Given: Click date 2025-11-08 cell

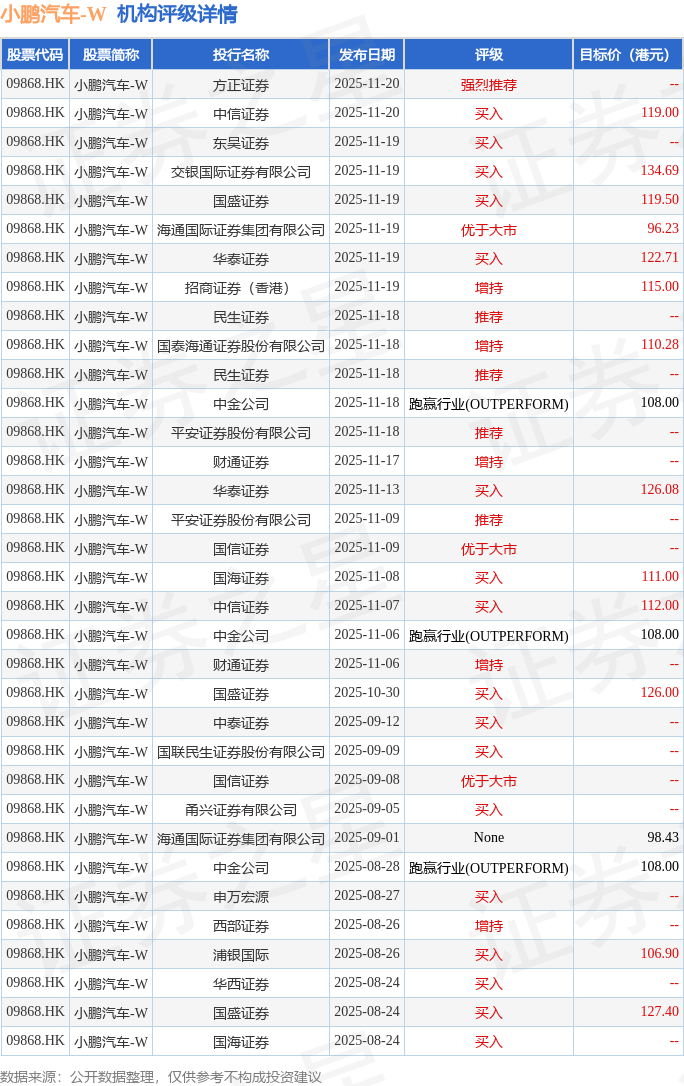Looking at the screenshot, I should (367, 578).
